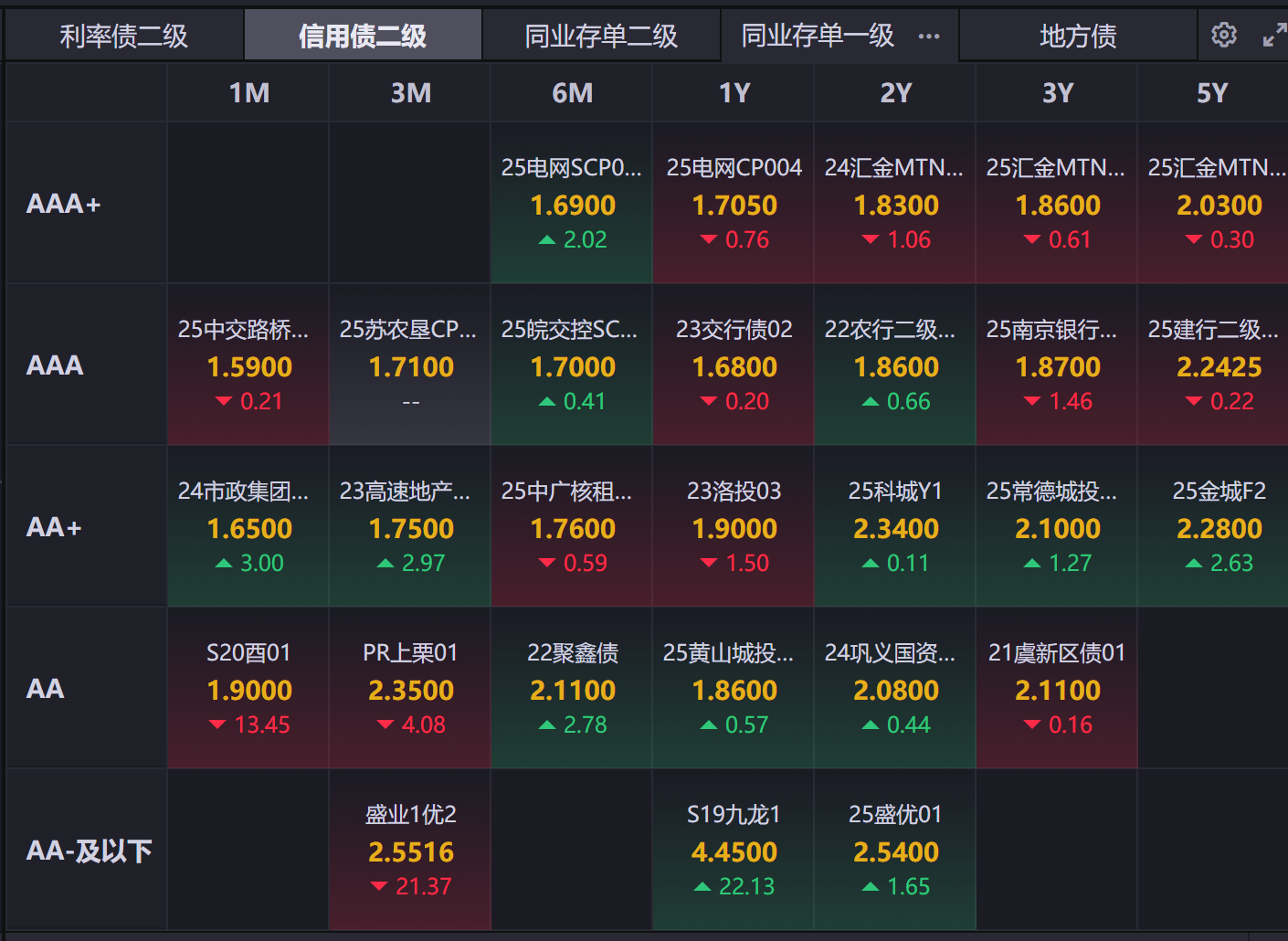Open the 22聚鑫债 bond cell
The image size is (1288, 941).
click(572, 688)
